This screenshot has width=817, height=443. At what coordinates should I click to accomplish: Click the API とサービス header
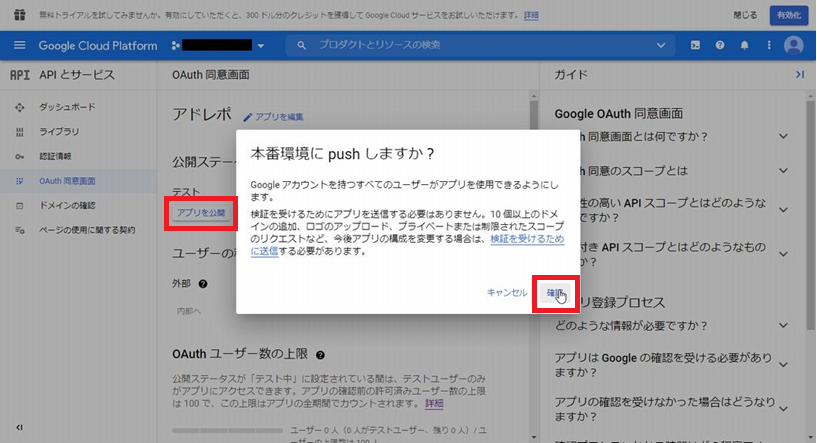77,75
